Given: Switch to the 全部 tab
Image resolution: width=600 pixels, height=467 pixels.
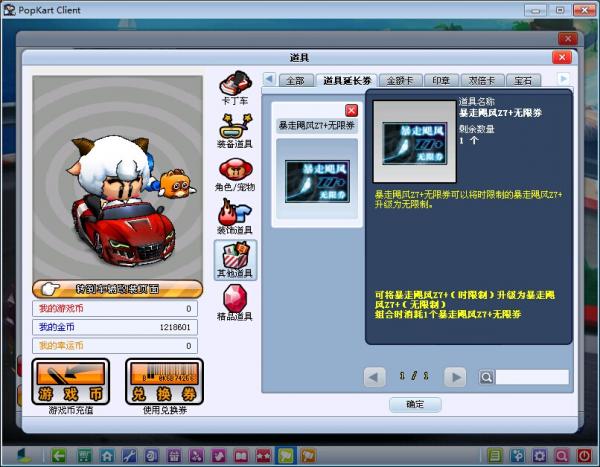Looking at the screenshot, I should 296,80.
